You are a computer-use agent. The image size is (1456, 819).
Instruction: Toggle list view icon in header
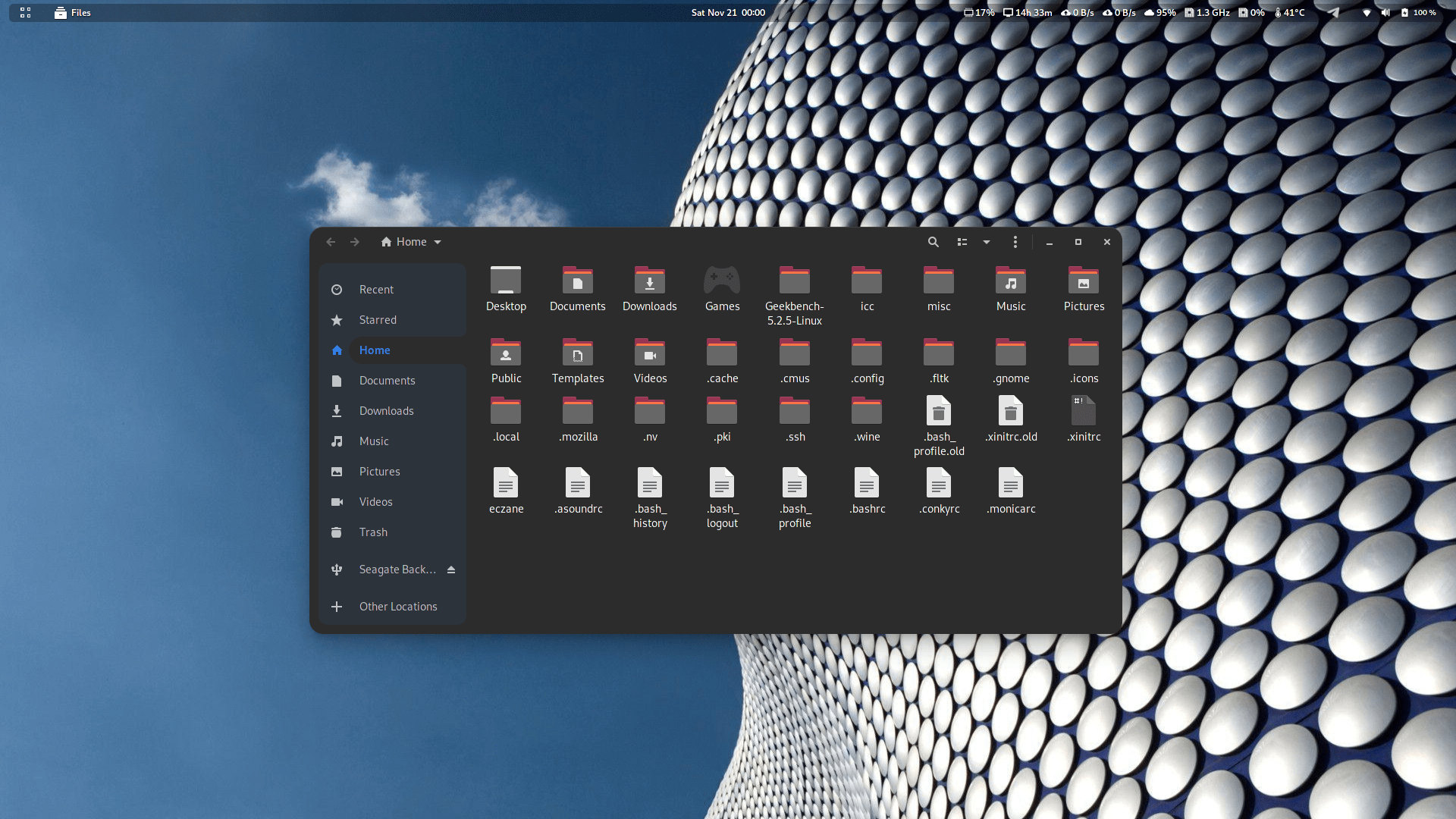click(x=962, y=242)
